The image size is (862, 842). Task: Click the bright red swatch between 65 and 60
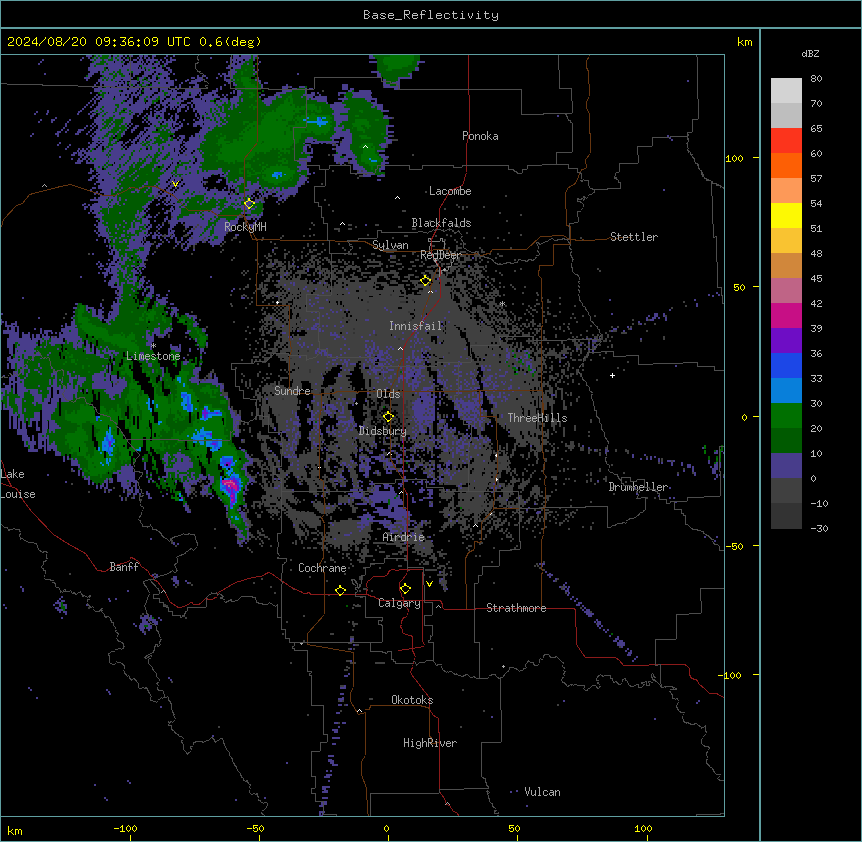786,141
